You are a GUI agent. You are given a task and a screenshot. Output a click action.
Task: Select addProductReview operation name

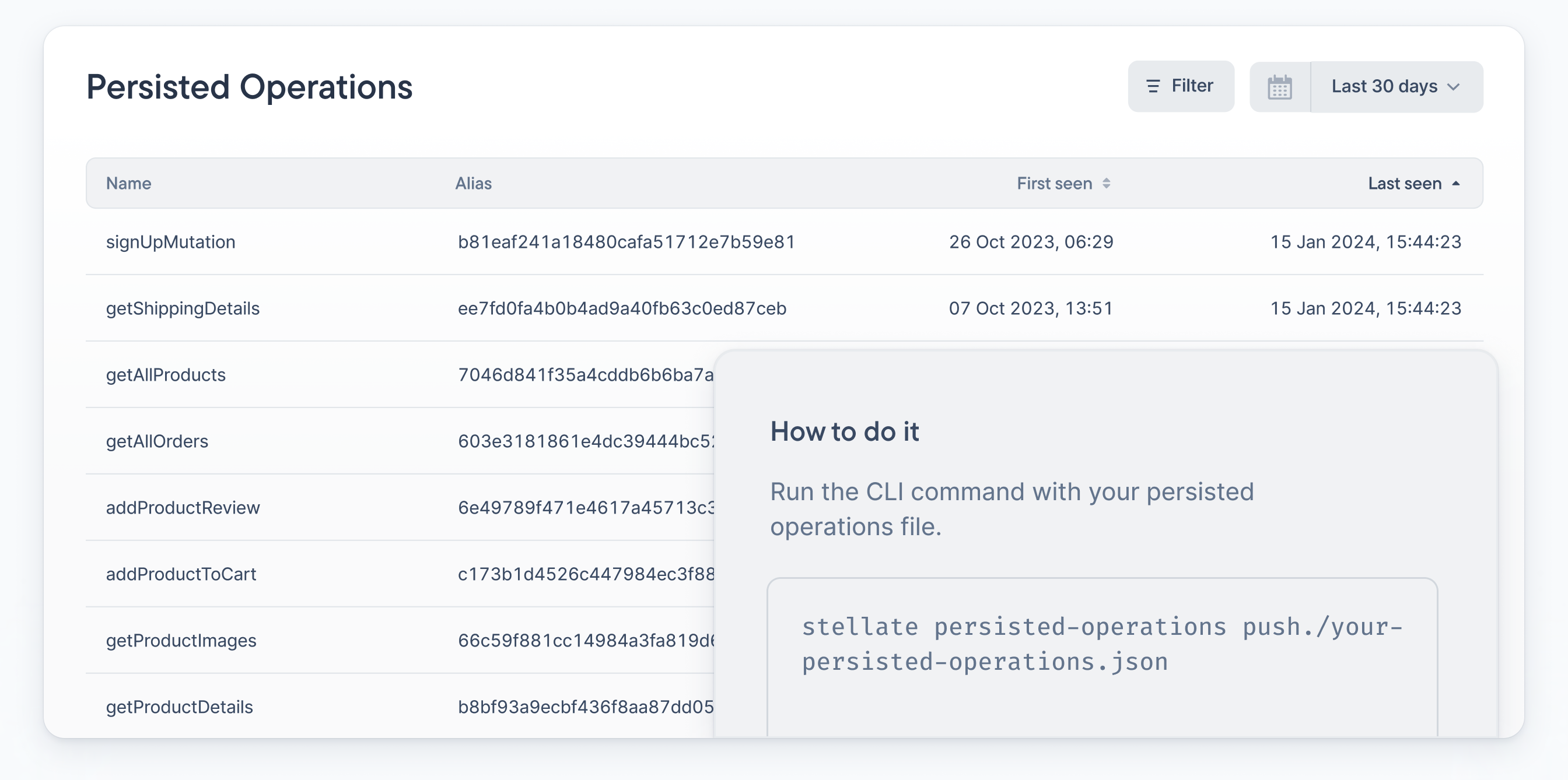[183, 507]
